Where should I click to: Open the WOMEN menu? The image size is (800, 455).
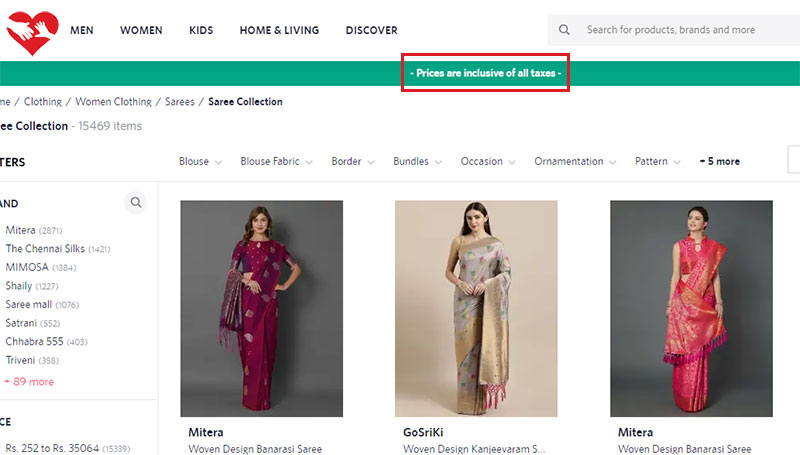point(141,30)
